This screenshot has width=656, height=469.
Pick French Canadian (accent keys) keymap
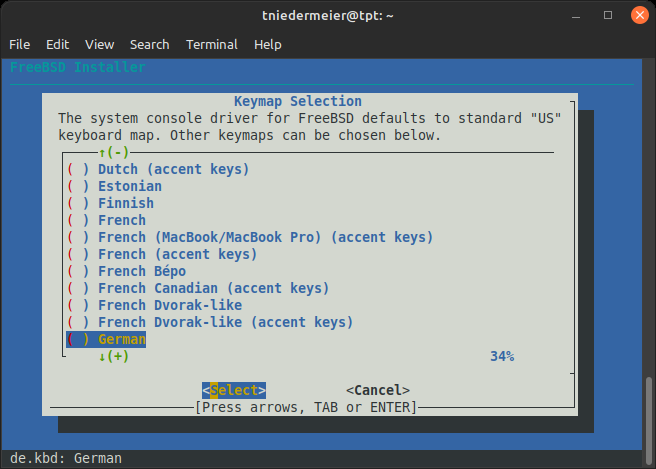click(x=198, y=288)
